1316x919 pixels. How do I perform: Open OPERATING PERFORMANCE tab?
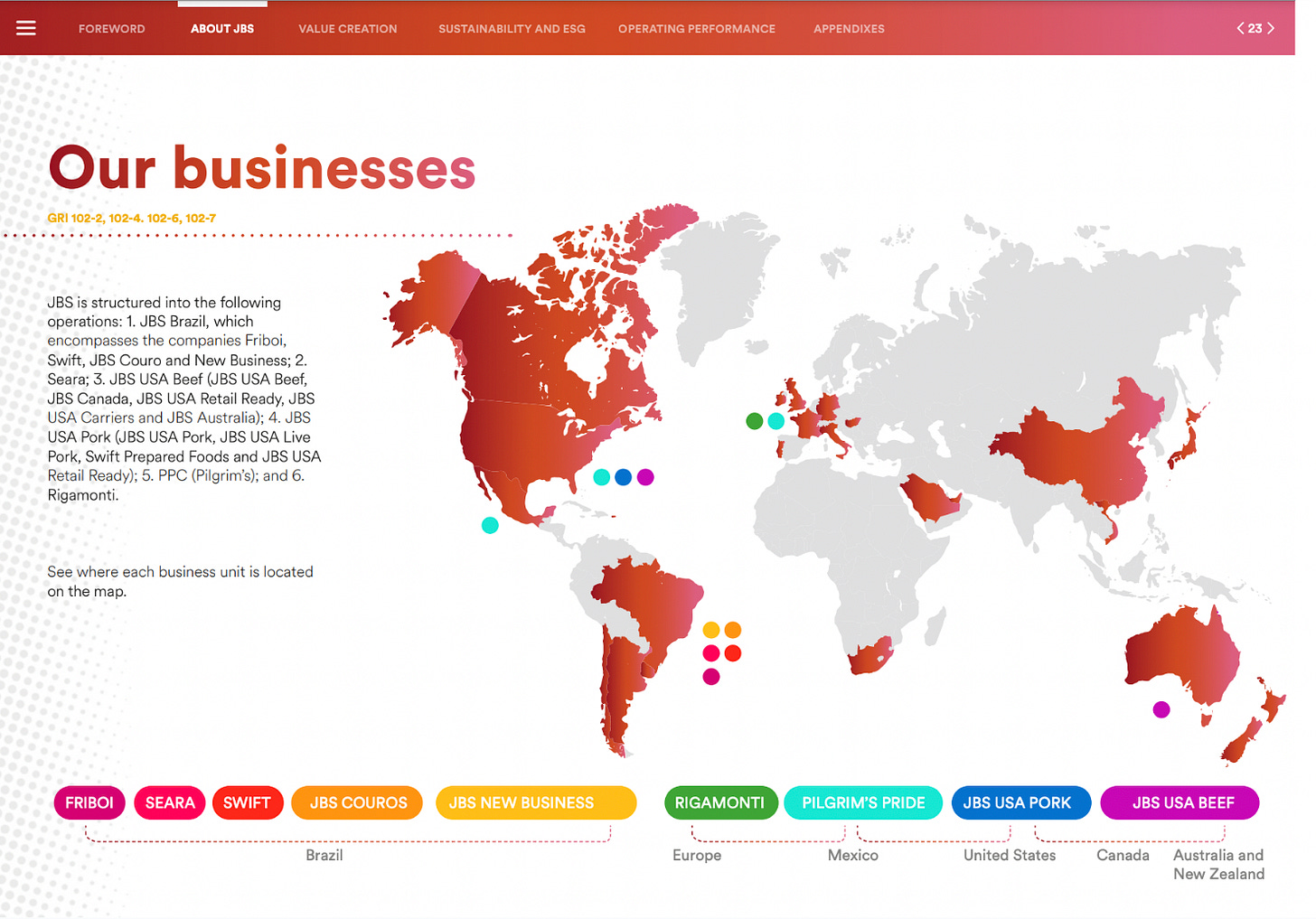[x=697, y=29]
